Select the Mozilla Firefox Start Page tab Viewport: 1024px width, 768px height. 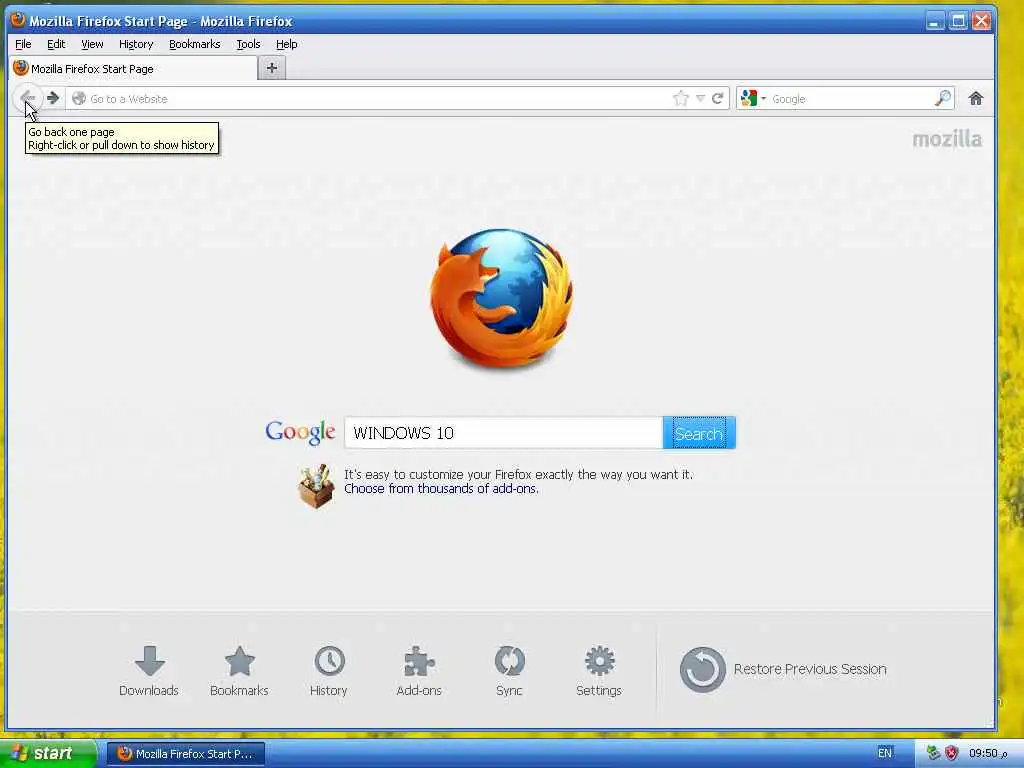(133, 69)
